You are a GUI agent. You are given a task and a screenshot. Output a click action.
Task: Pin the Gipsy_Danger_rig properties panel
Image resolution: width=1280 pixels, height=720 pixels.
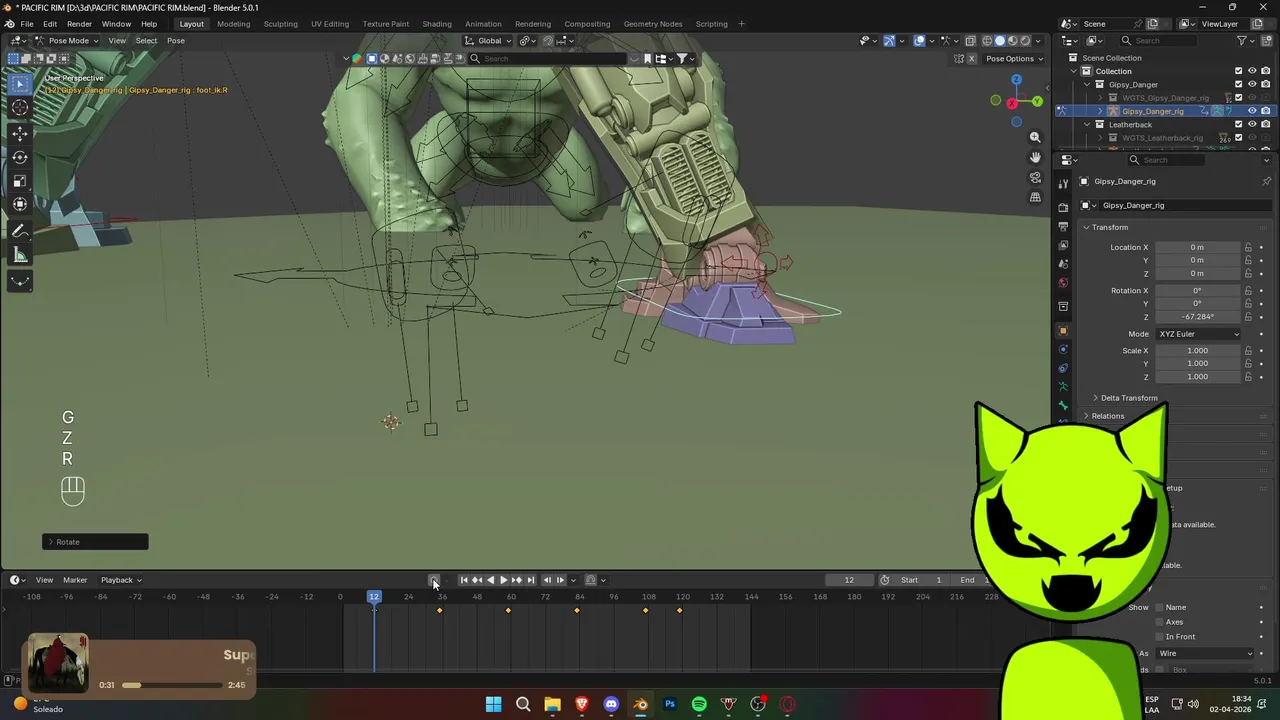[x=1266, y=181]
